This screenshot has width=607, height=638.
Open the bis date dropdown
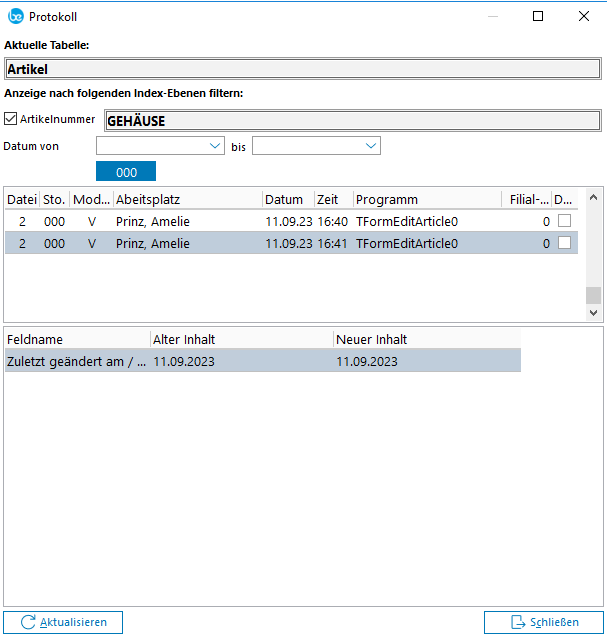[371, 146]
